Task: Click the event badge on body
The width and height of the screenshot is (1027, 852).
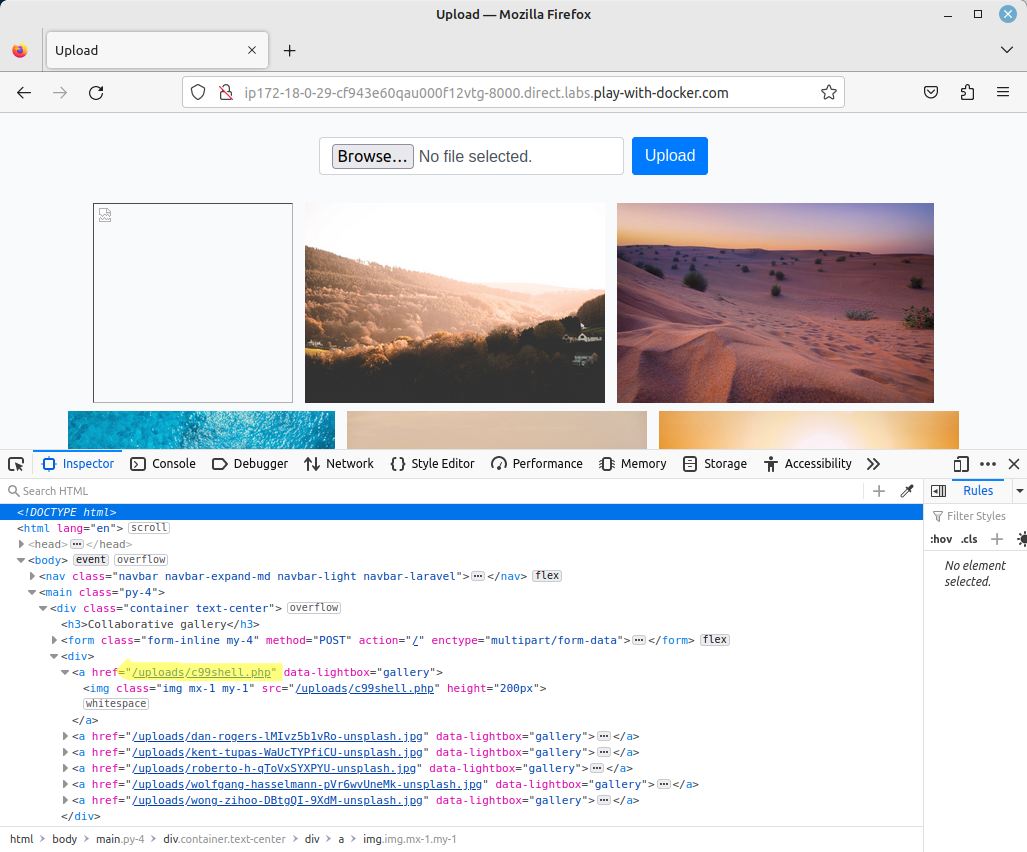Action: 91,560
